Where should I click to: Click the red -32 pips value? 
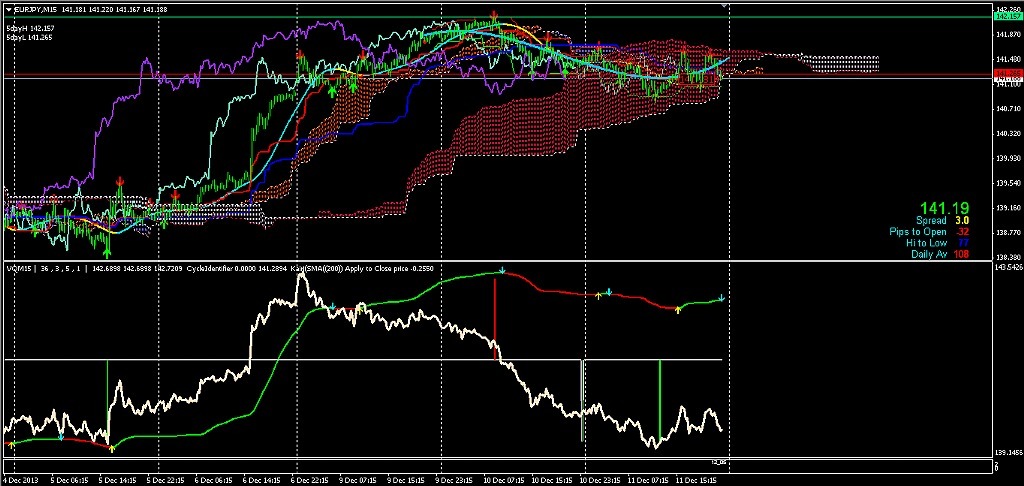click(x=961, y=232)
